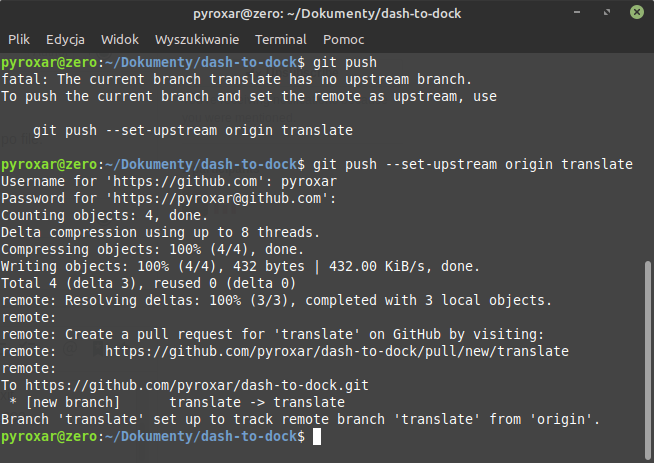Open the Edycja menu
654x463 pixels.
pos(65,40)
